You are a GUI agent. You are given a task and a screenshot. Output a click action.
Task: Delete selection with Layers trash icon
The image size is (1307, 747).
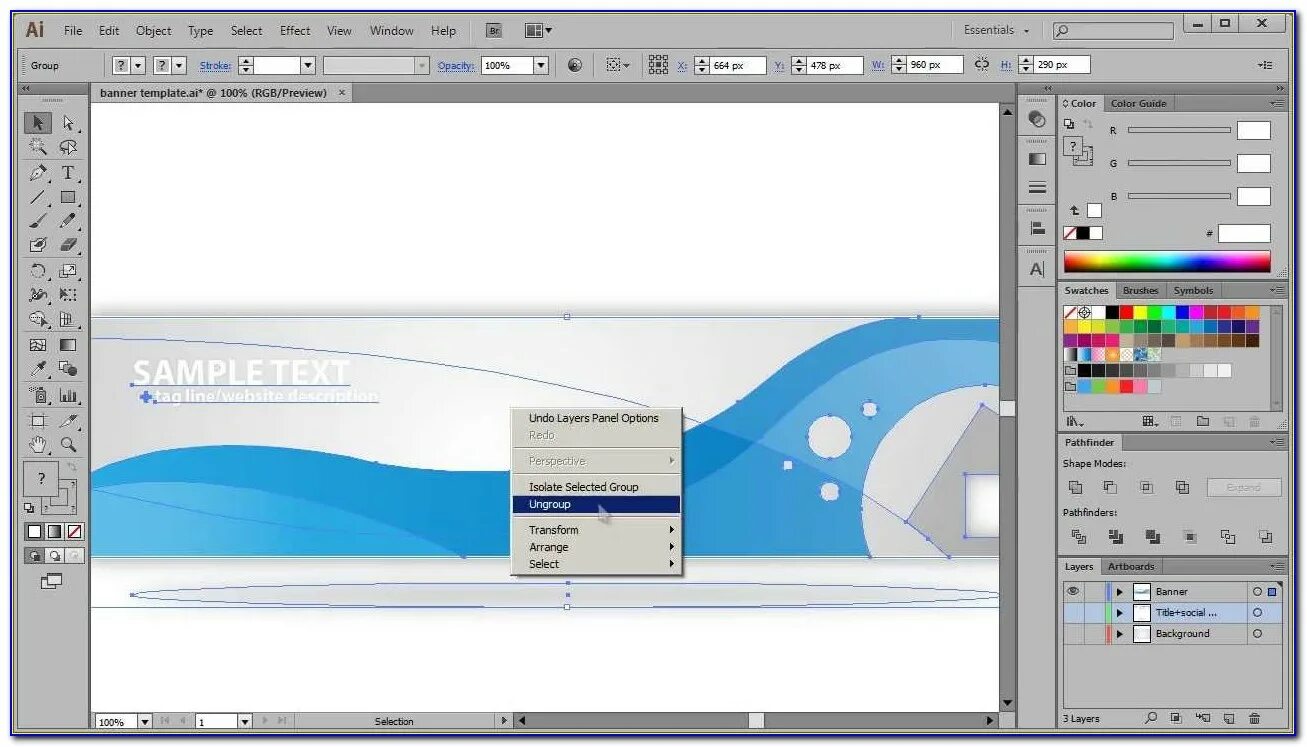[x=1254, y=718]
